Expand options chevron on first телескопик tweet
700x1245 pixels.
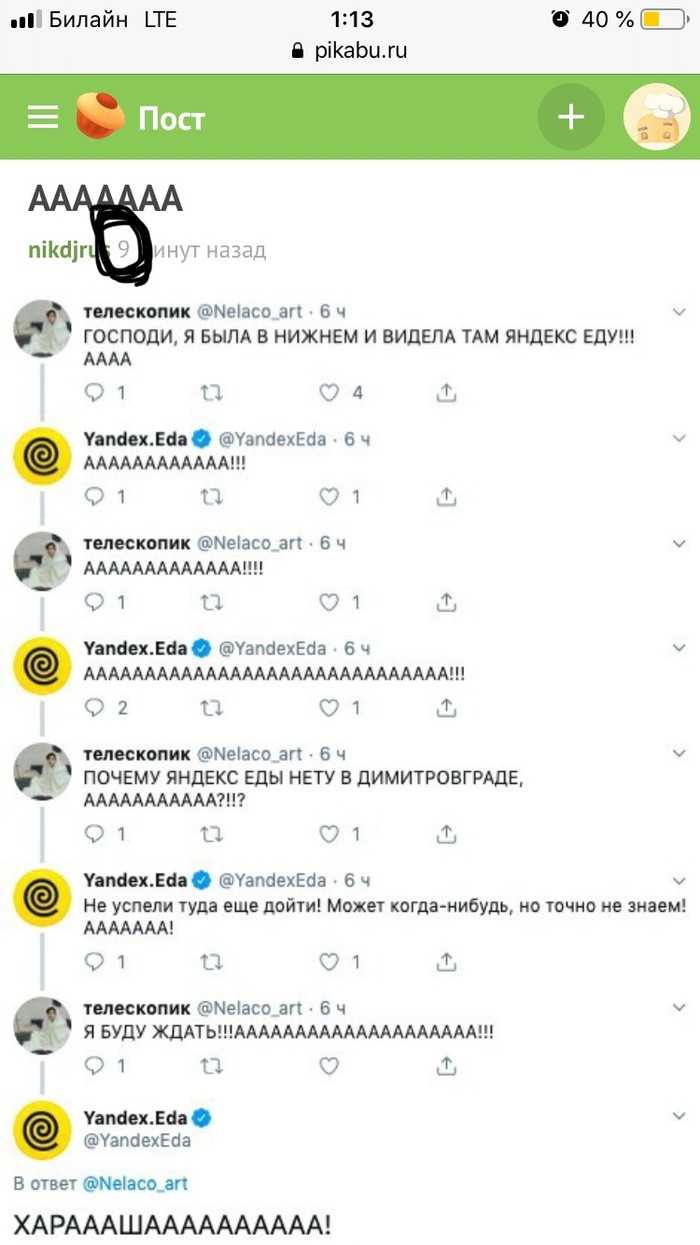(679, 313)
